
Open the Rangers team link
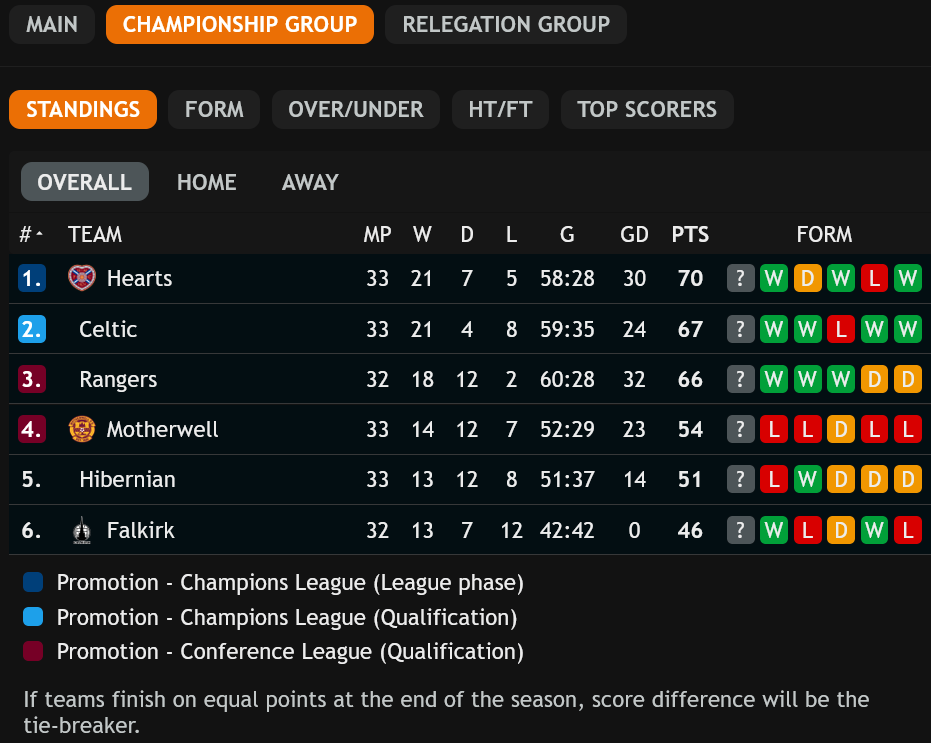tap(118, 379)
